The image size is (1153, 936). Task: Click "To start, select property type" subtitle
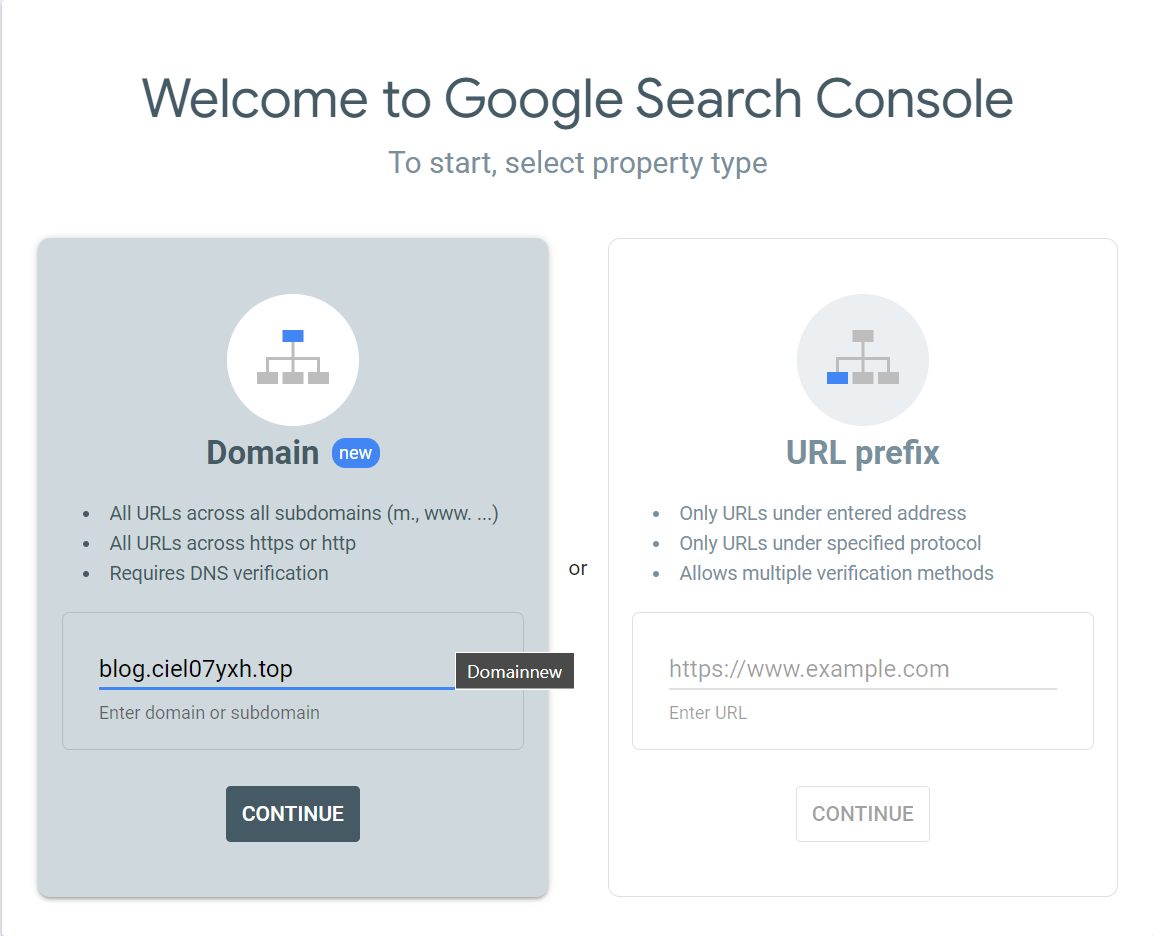click(x=577, y=162)
